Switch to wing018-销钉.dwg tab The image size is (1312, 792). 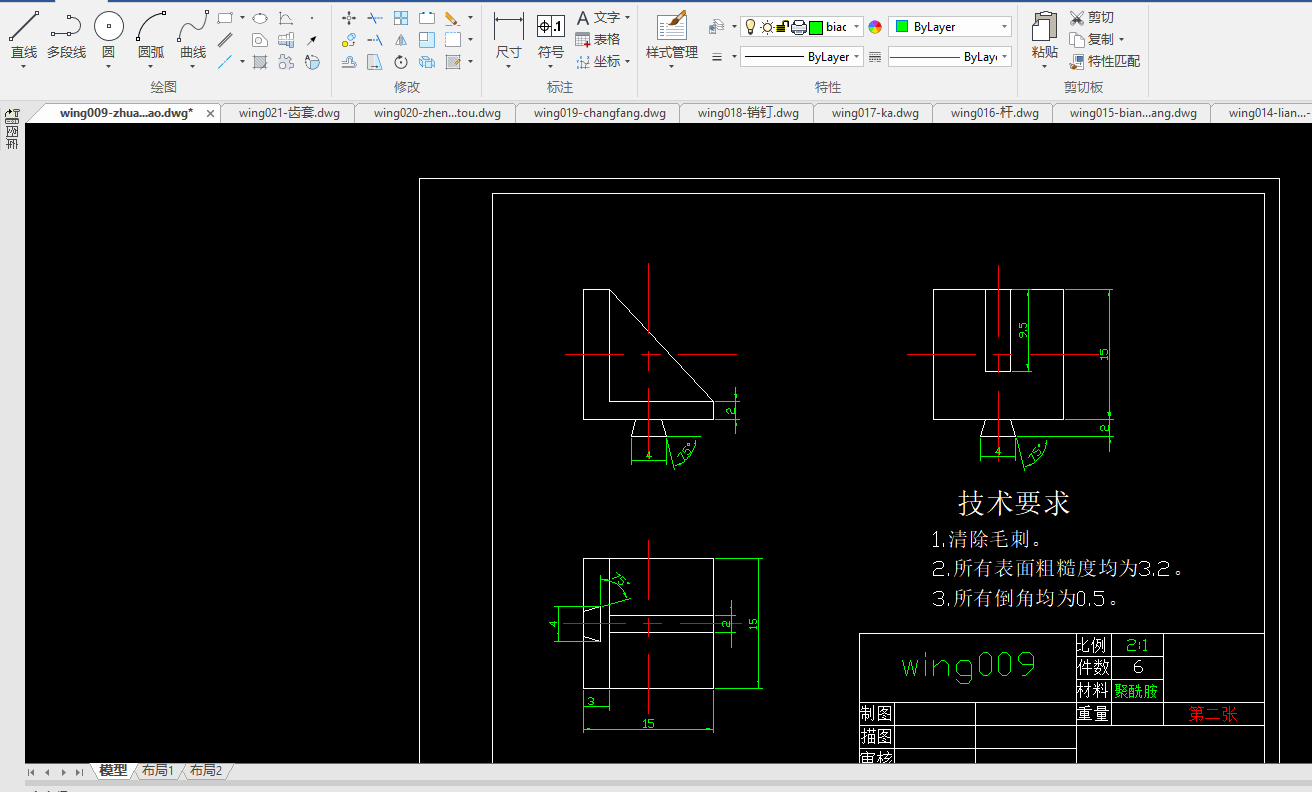pyautogui.click(x=748, y=113)
